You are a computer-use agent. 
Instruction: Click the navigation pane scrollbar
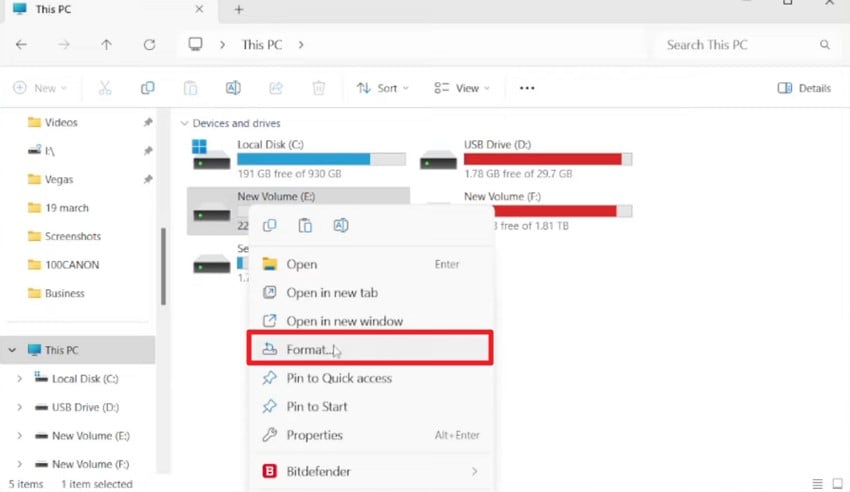point(163,267)
